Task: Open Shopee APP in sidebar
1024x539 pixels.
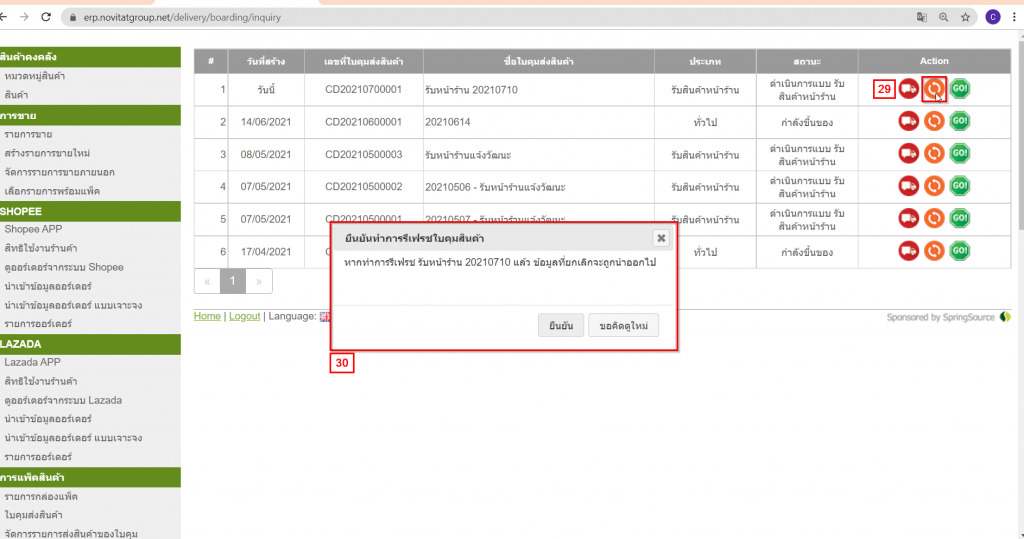Action: coord(33,229)
